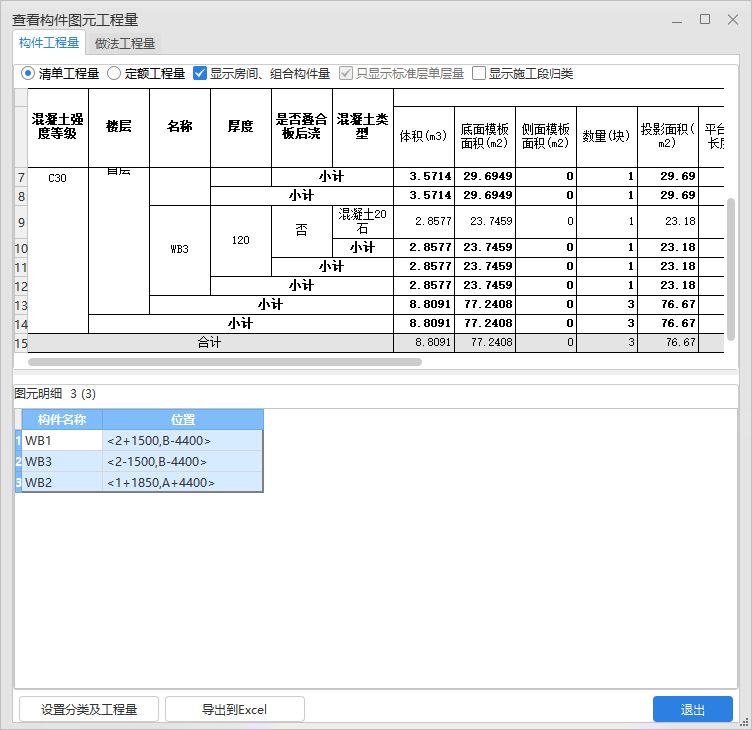Image resolution: width=752 pixels, height=730 pixels.
Task: Click 76.67 in the 合计 row
Action: 668,342
